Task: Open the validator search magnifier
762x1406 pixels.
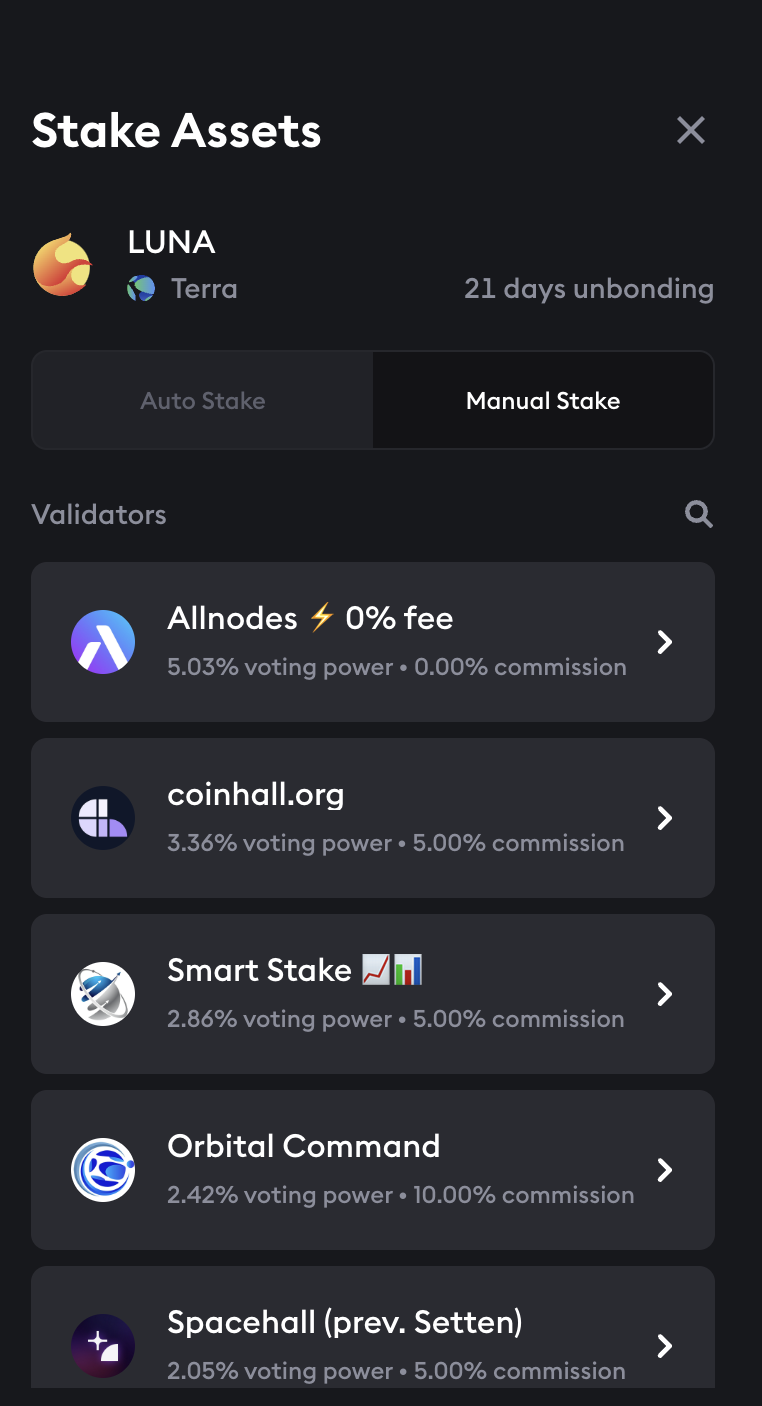Action: pyautogui.click(x=698, y=514)
